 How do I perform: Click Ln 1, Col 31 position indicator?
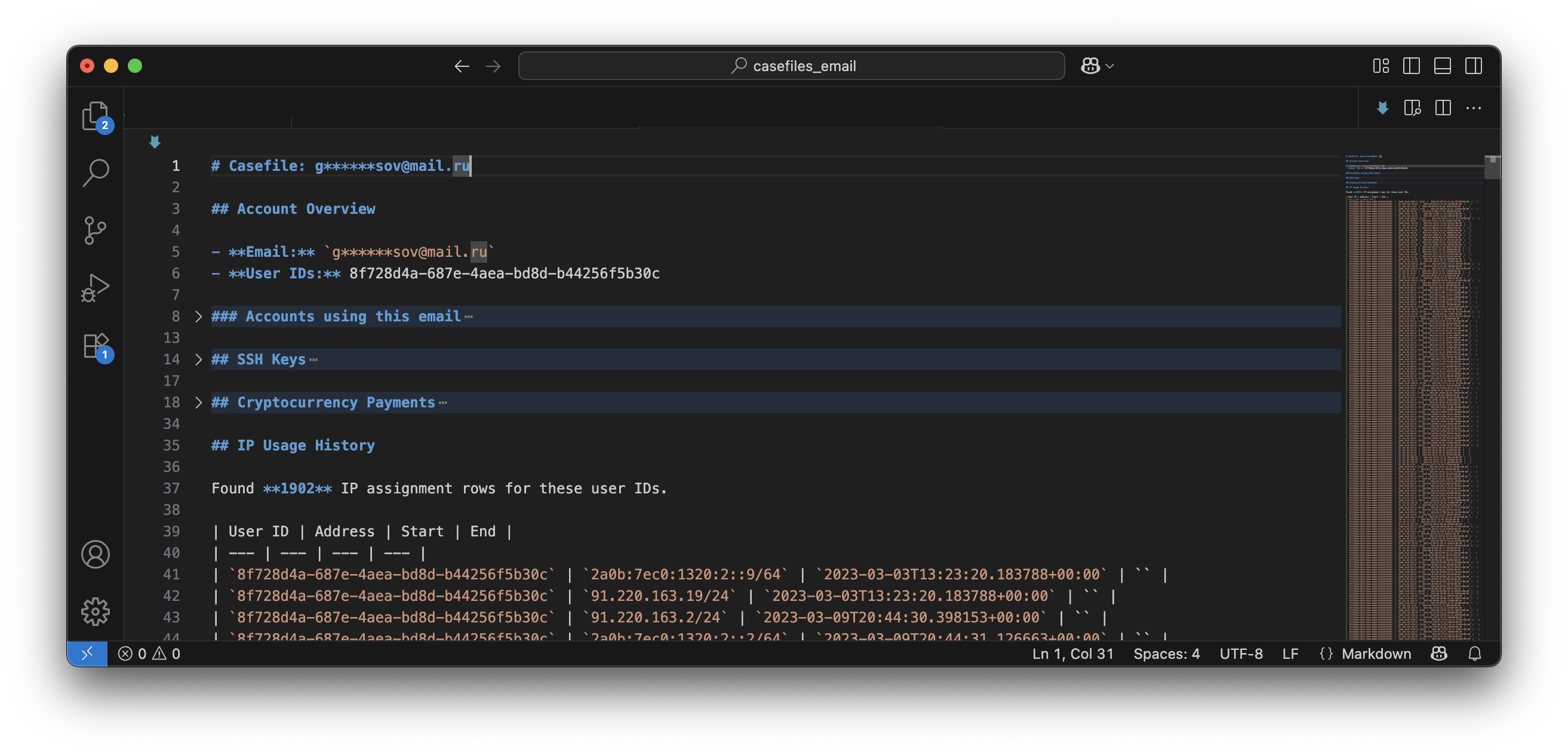click(1072, 653)
